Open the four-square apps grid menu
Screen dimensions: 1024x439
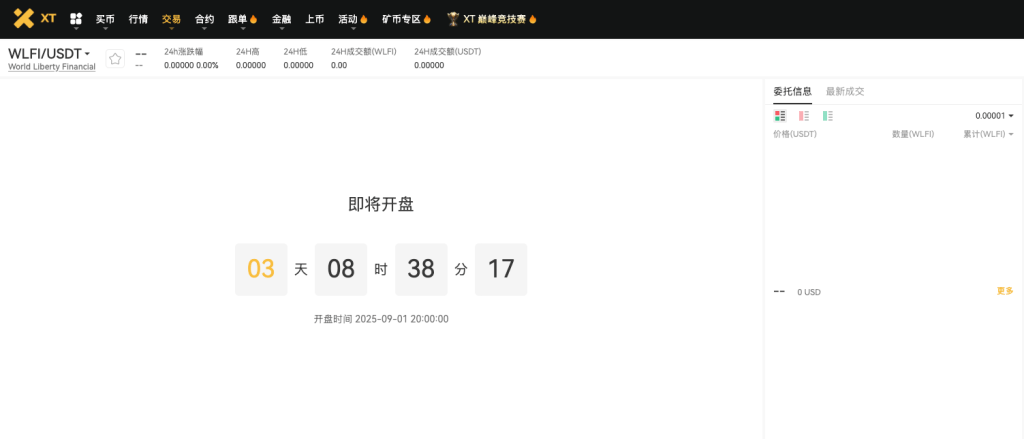(76, 19)
